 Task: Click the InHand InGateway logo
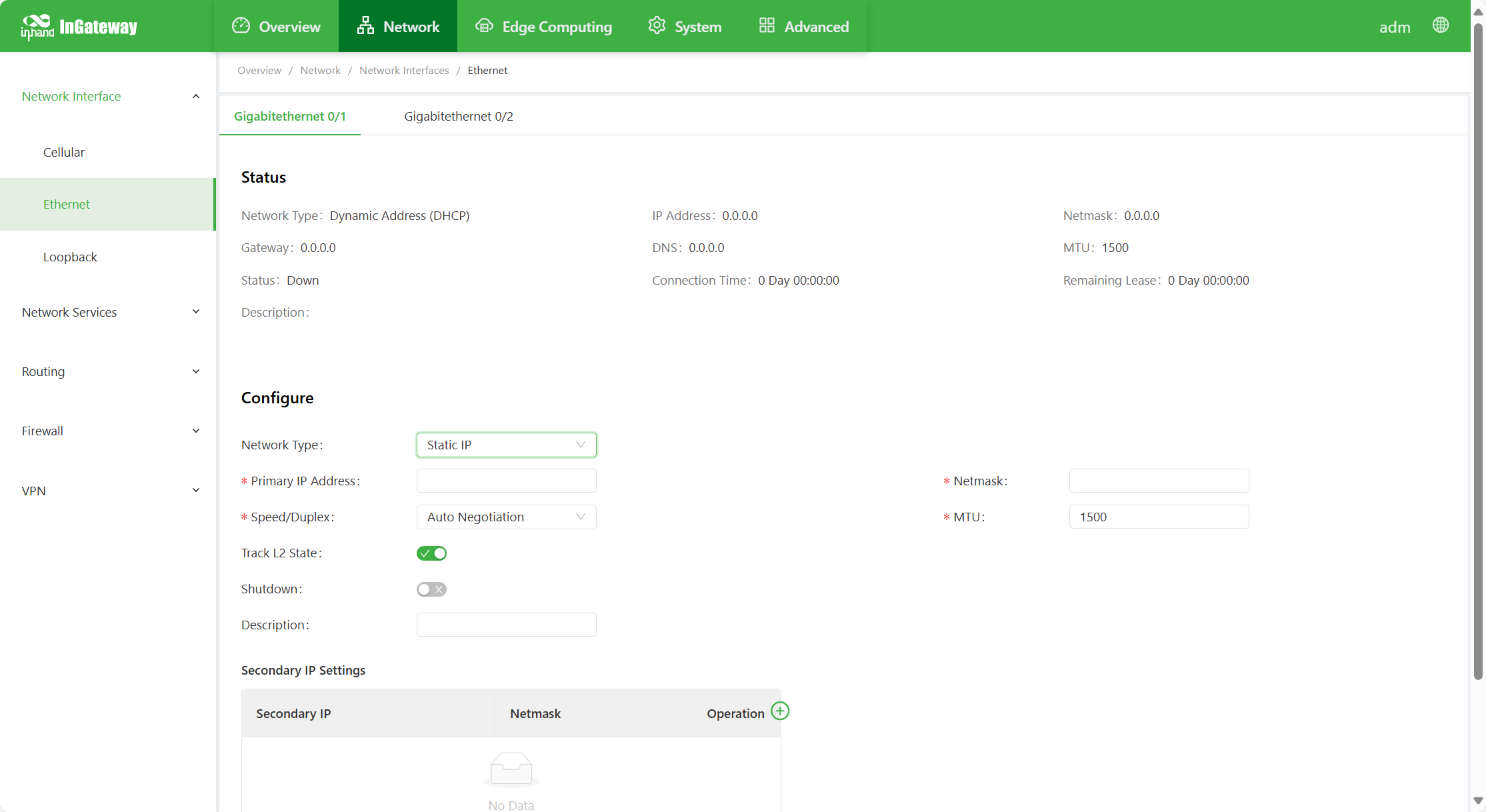pyautogui.click(x=79, y=27)
